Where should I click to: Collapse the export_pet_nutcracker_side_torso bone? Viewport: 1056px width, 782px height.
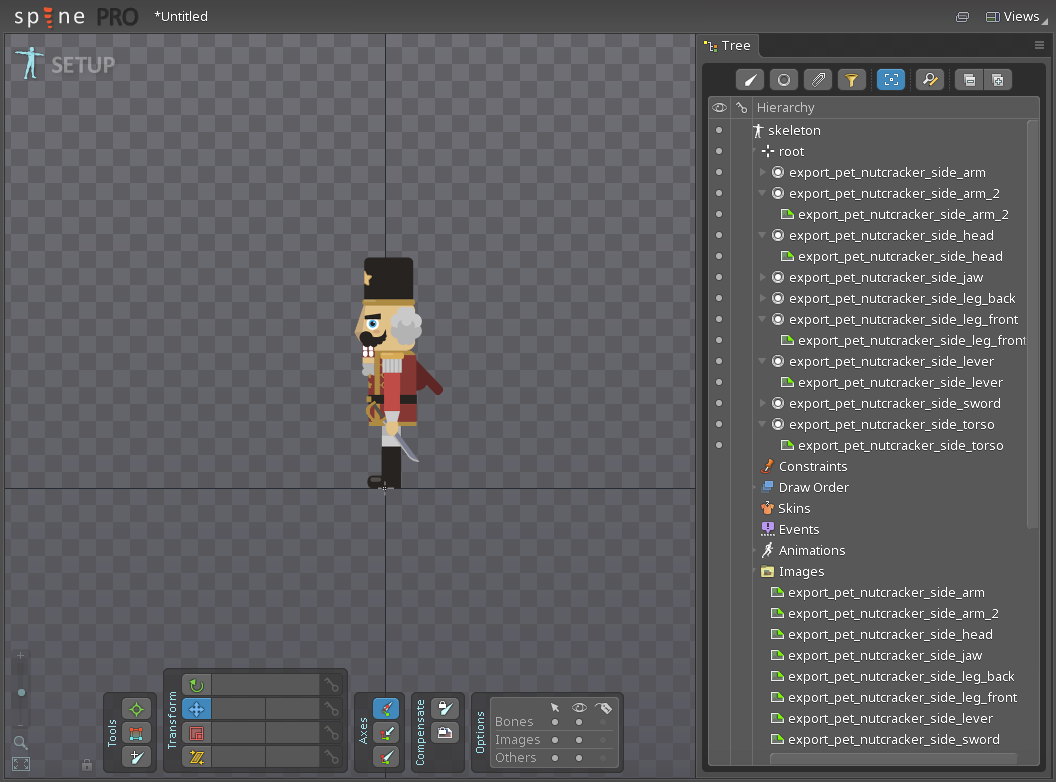763,424
